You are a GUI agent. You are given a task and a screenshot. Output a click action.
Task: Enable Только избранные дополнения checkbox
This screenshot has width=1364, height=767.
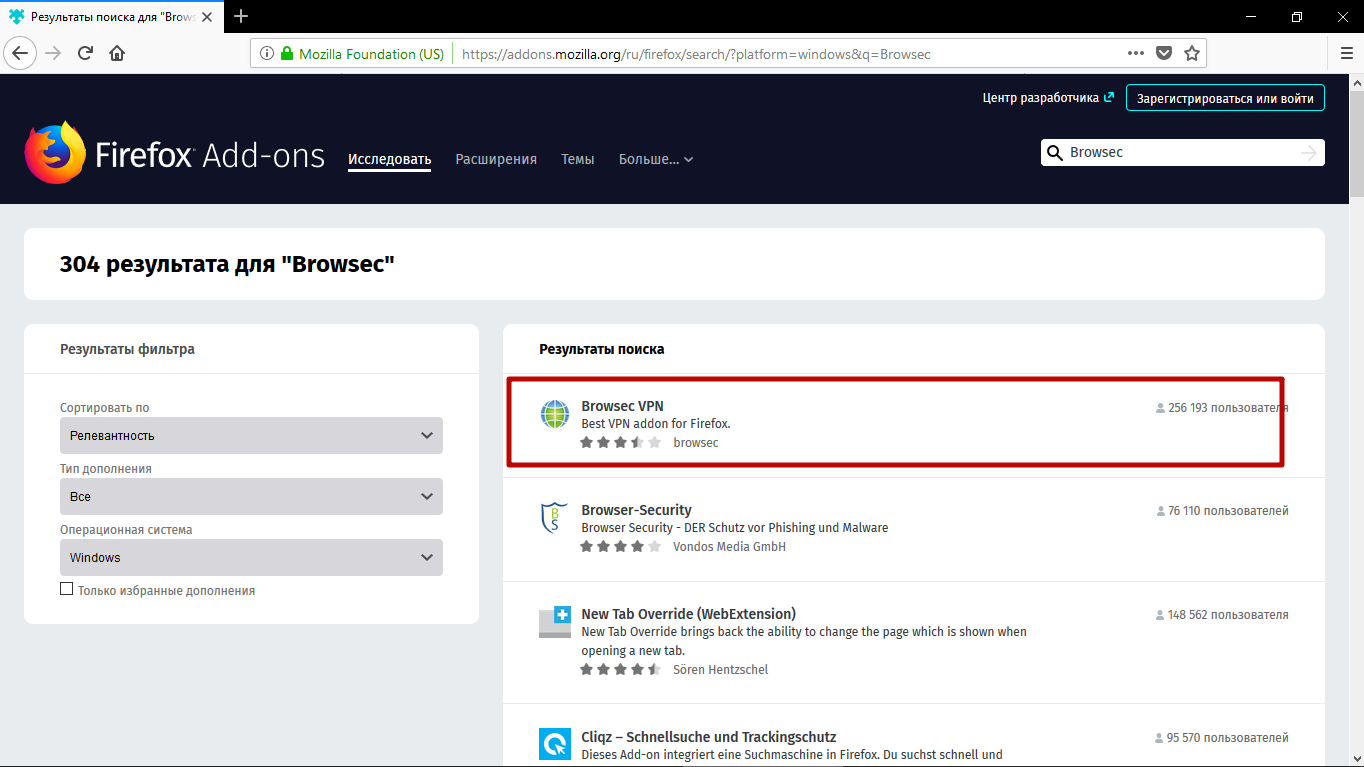click(67, 589)
